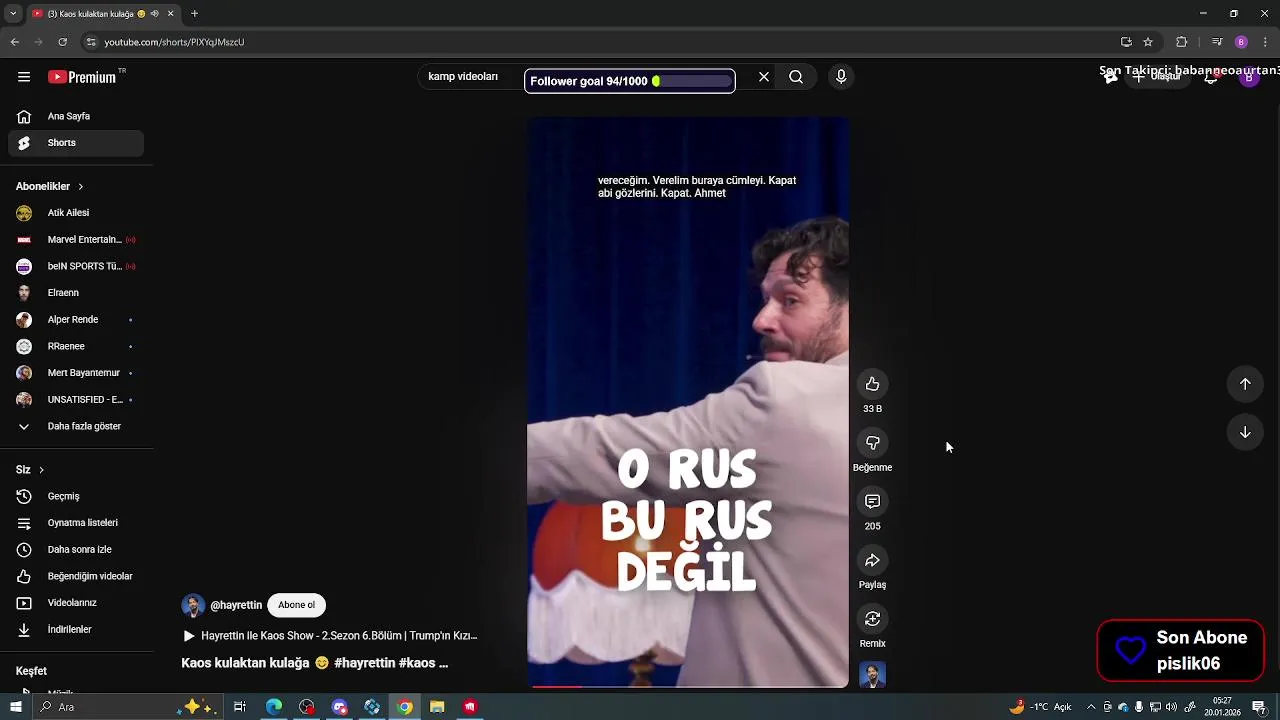This screenshot has width=1280, height=720.
Task: Expand Abonelikler section chevron
Action: [x=80, y=187]
